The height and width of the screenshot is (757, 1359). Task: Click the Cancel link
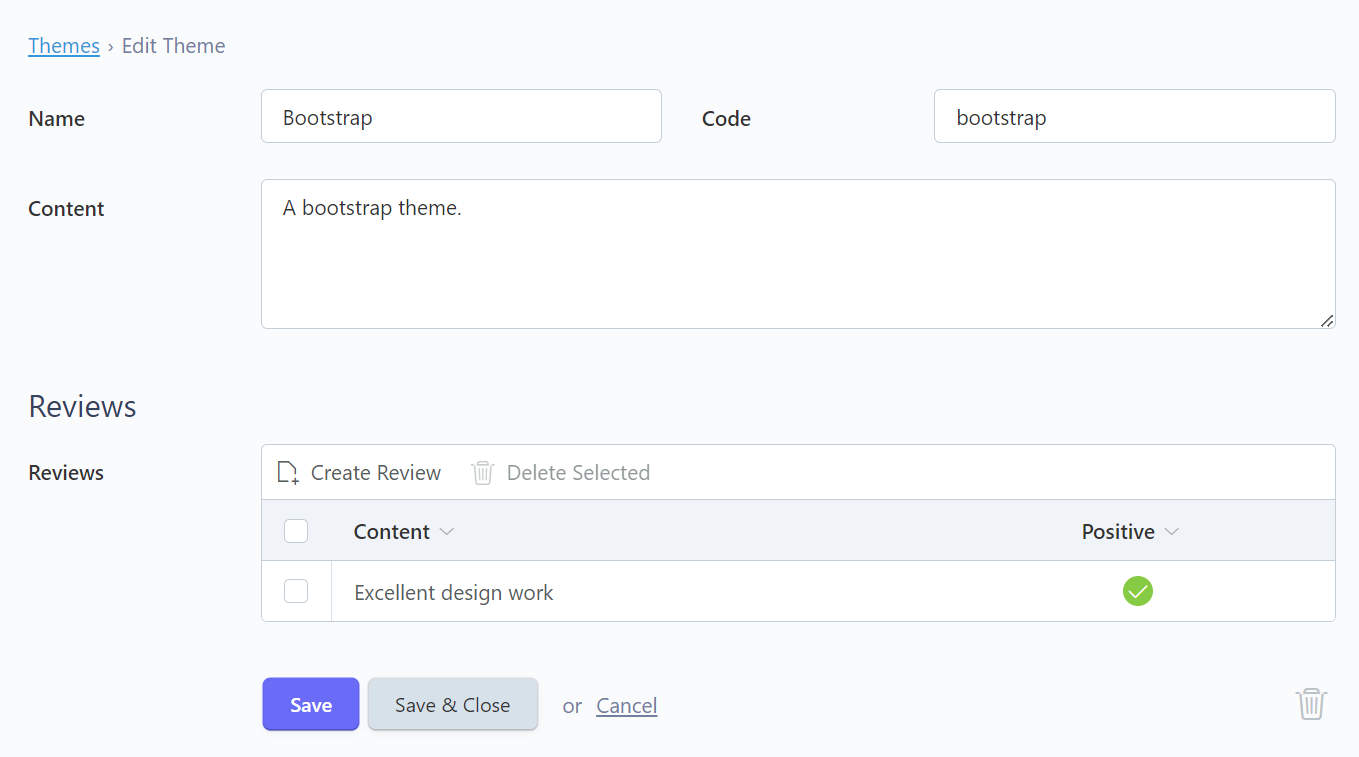[627, 706]
